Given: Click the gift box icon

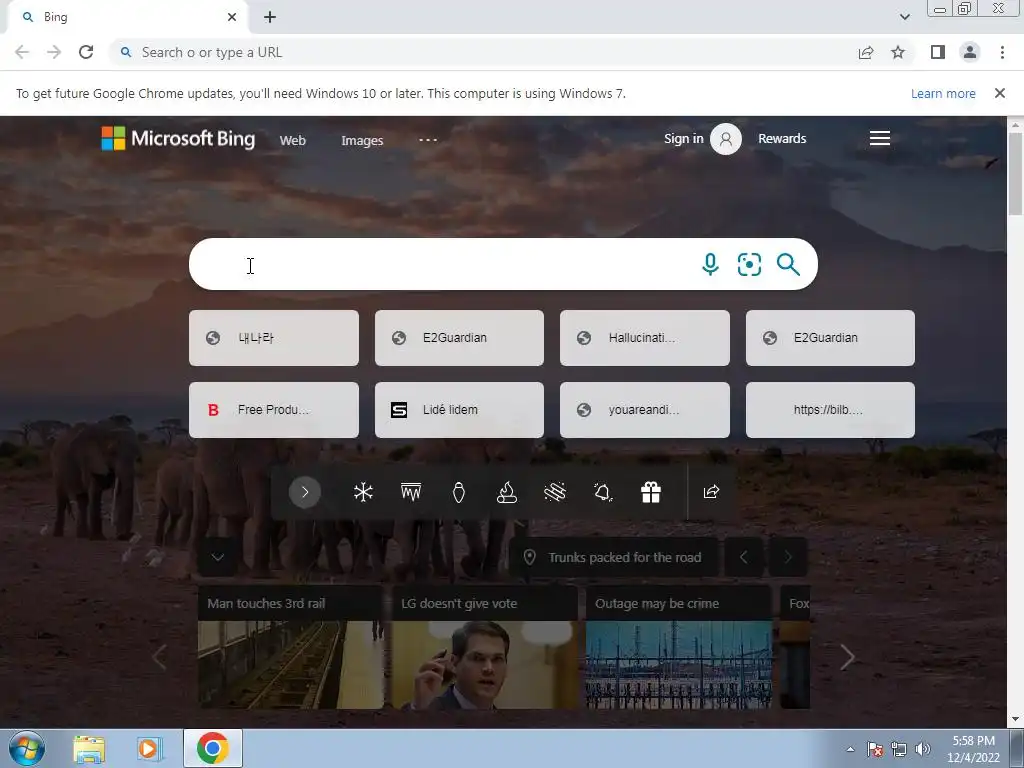Looking at the screenshot, I should point(650,492).
